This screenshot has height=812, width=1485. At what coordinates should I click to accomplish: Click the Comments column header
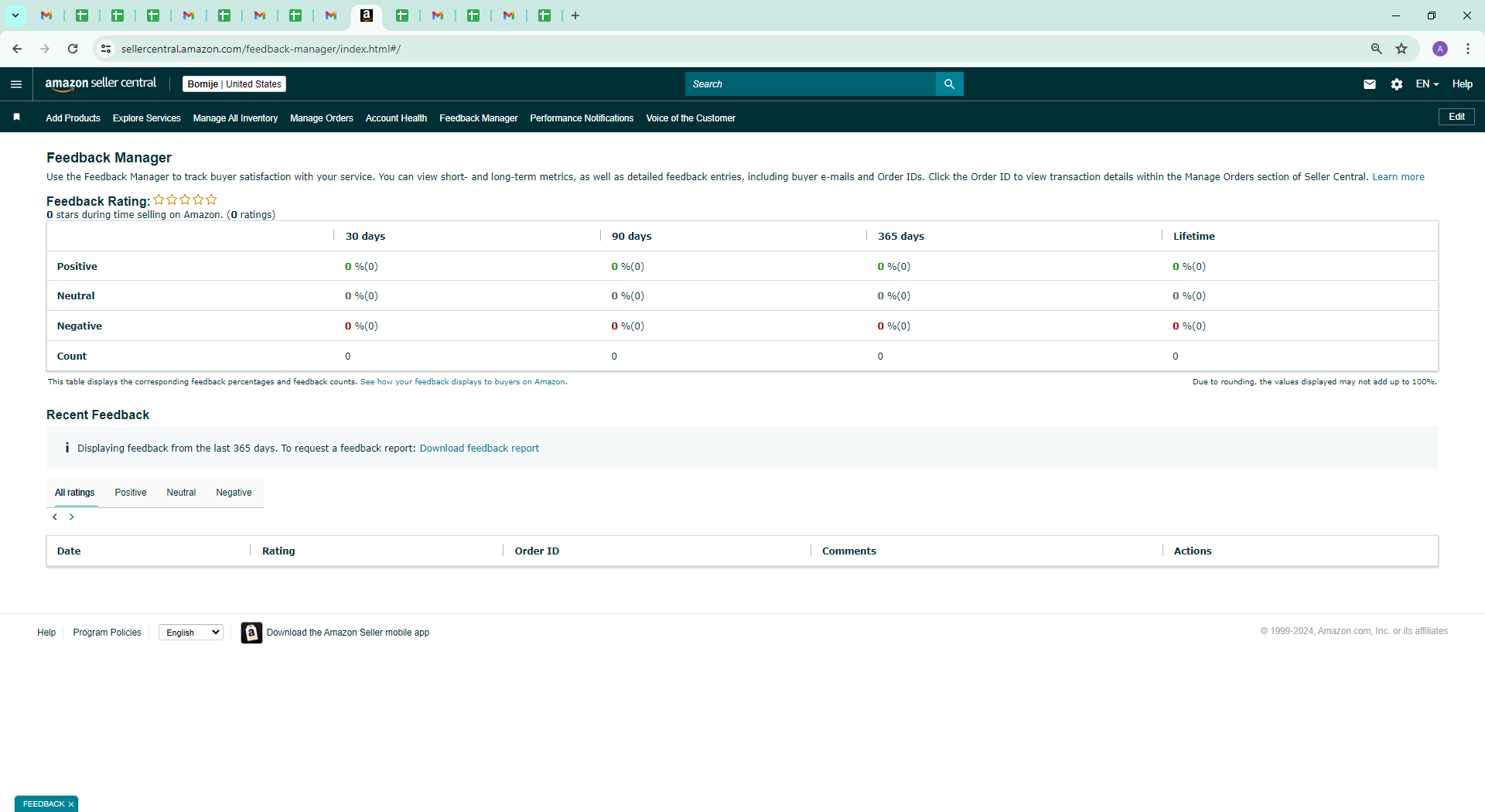[x=848, y=551]
